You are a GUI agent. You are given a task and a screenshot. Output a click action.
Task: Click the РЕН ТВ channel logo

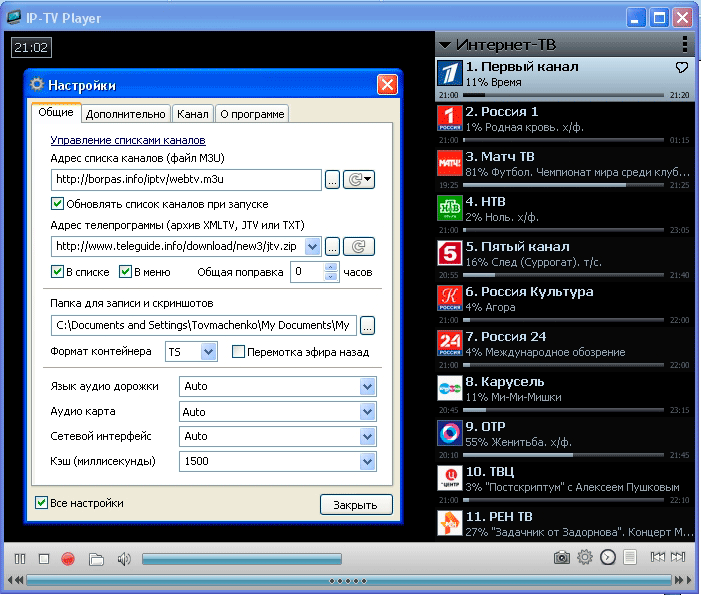(x=449, y=523)
